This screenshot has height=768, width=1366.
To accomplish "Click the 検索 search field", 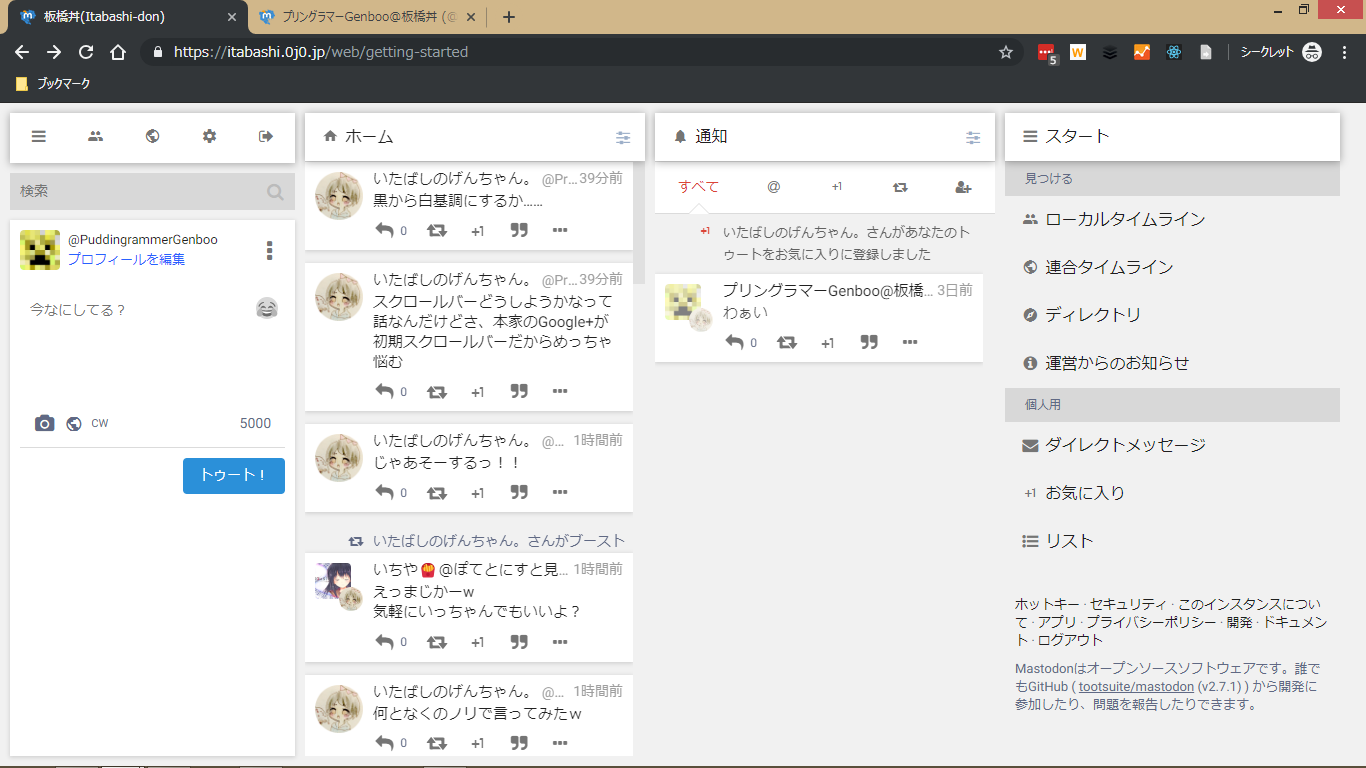I will (140, 191).
